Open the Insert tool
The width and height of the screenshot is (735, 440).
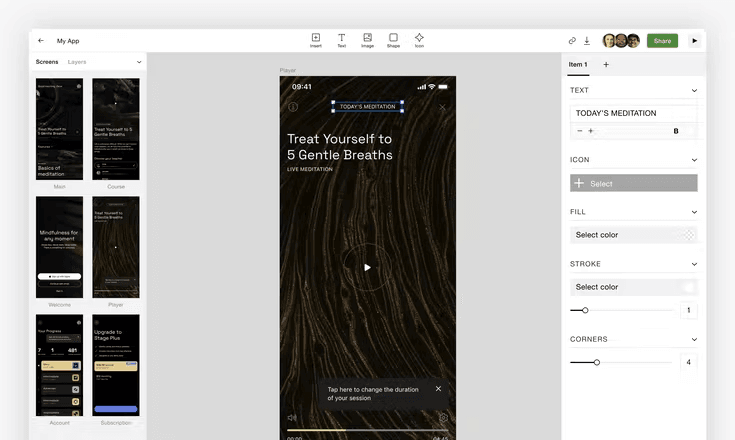point(316,40)
